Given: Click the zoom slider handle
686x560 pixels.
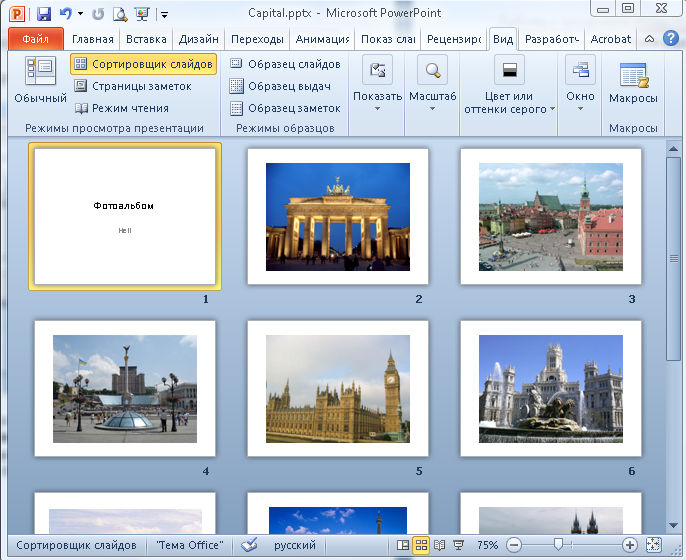Looking at the screenshot, I should click(558, 545).
